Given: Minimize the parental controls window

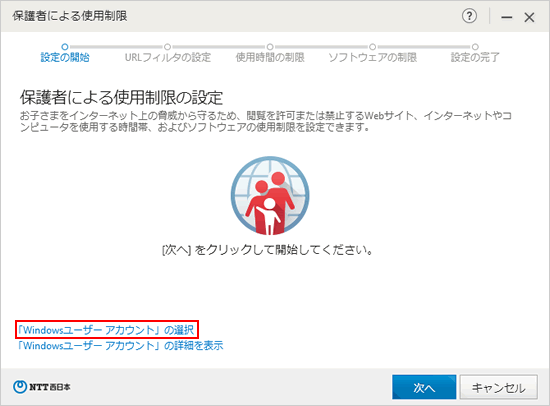Looking at the screenshot, I should (x=507, y=17).
